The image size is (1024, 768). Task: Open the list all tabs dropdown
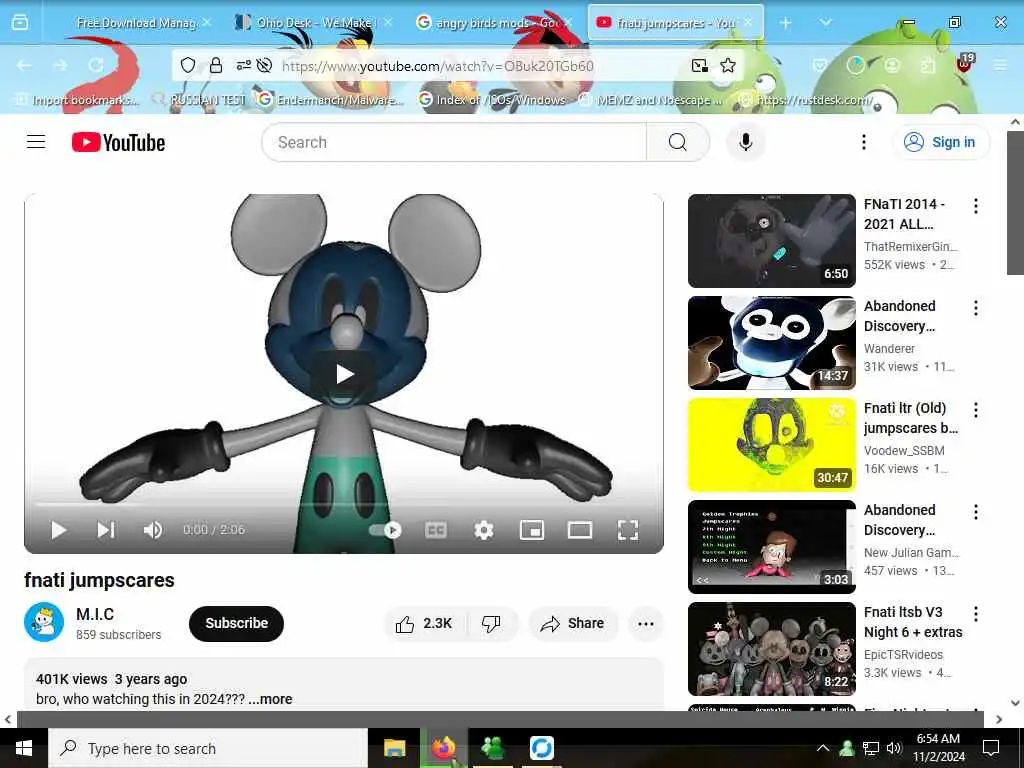coord(825,23)
